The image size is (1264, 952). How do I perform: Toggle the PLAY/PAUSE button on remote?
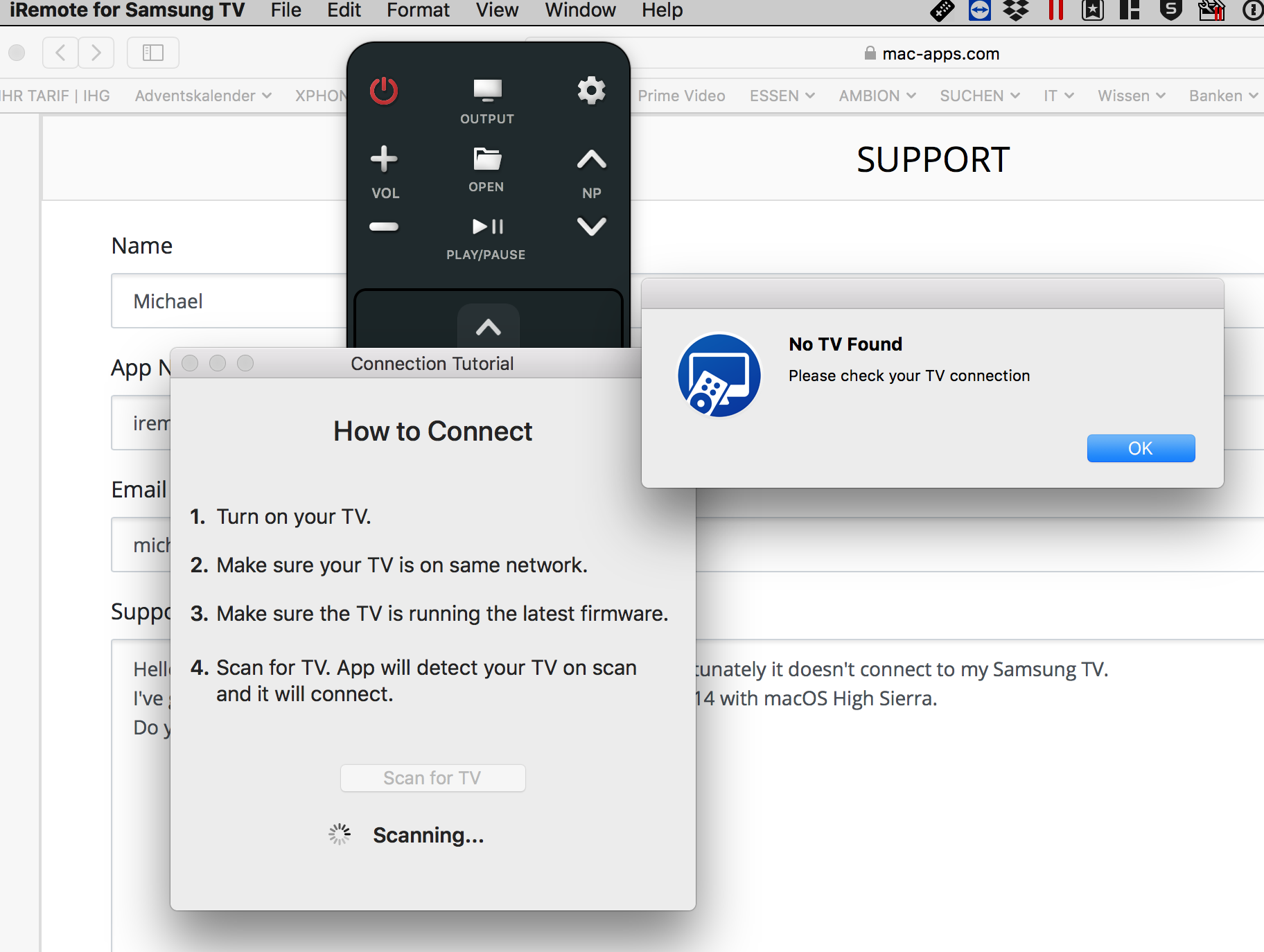pyautogui.click(x=487, y=227)
